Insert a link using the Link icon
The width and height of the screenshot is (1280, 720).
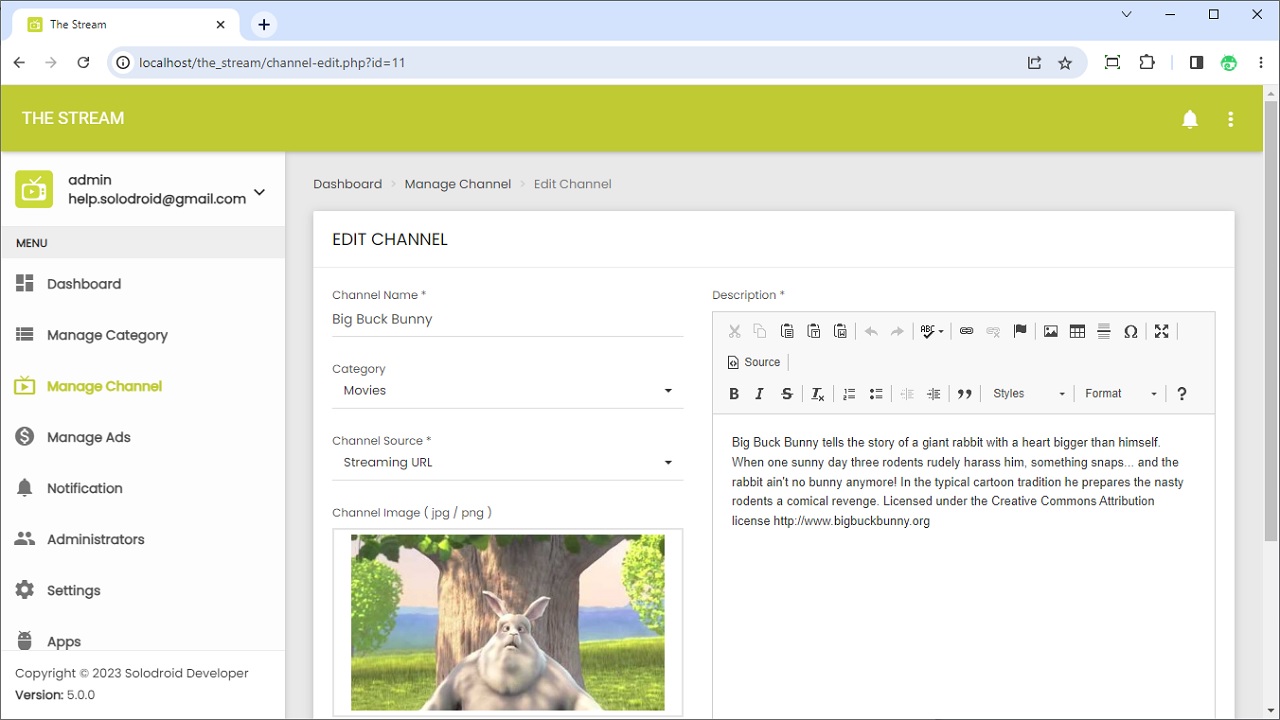tap(966, 332)
